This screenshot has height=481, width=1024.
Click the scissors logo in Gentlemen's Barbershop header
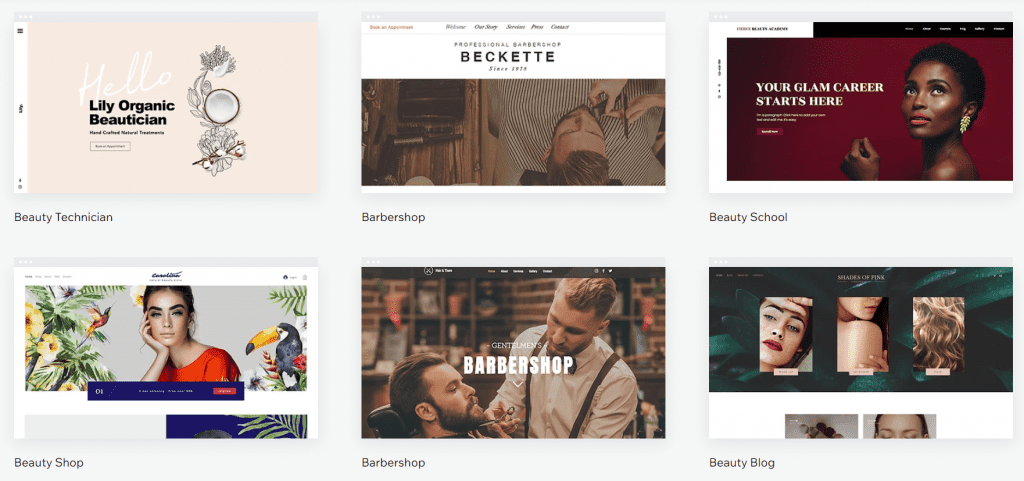428,270
